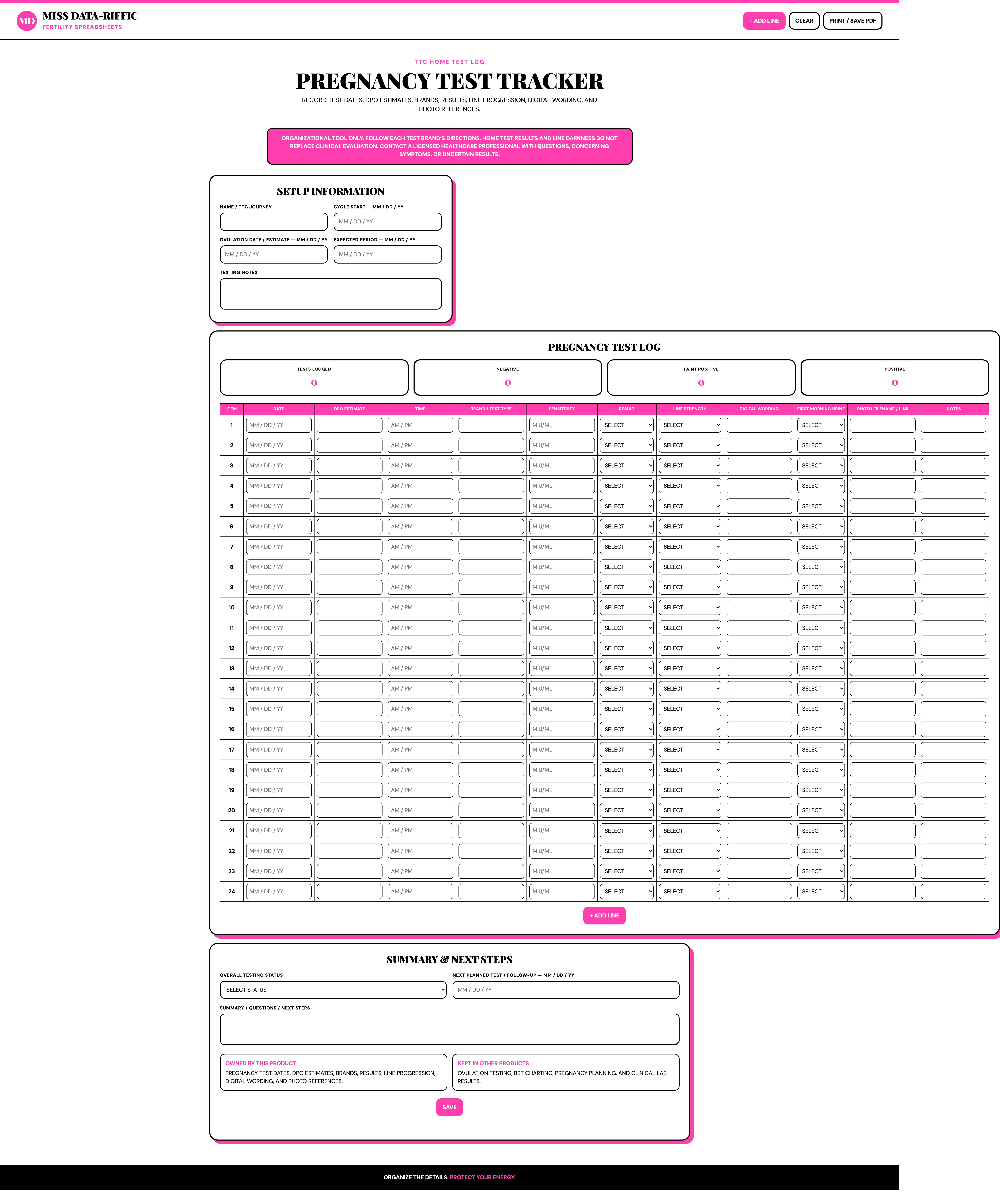Click Summary / Questions / Next Steps textarea
The image size is (1000, 1204).
450,1029
